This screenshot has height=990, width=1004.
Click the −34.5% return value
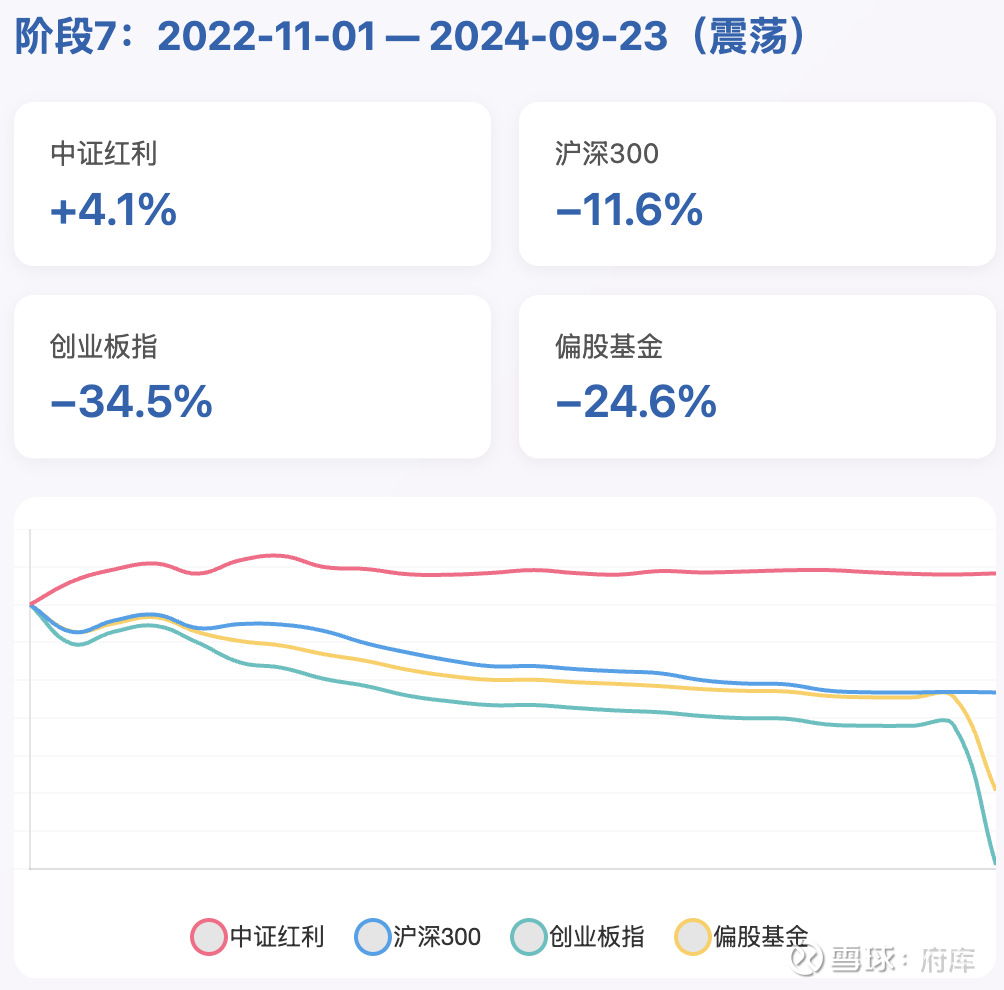tap(131, 402)
